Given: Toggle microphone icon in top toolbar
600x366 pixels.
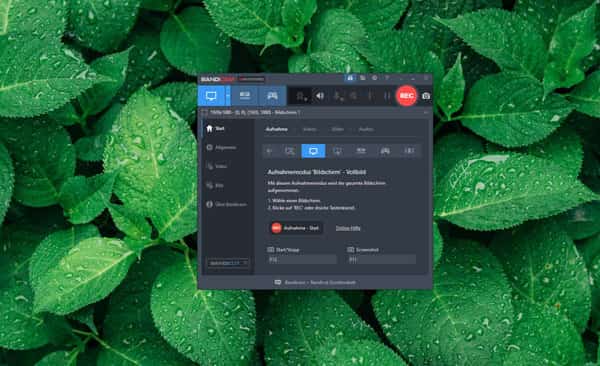Looking at the screenshot, I should click(x=338, y=96).
